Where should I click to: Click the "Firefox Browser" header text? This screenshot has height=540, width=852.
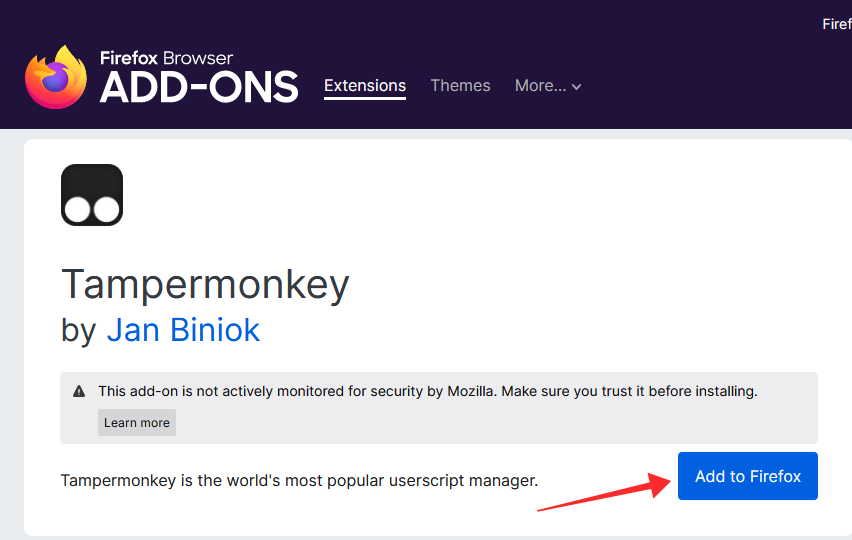pos(166,58)
